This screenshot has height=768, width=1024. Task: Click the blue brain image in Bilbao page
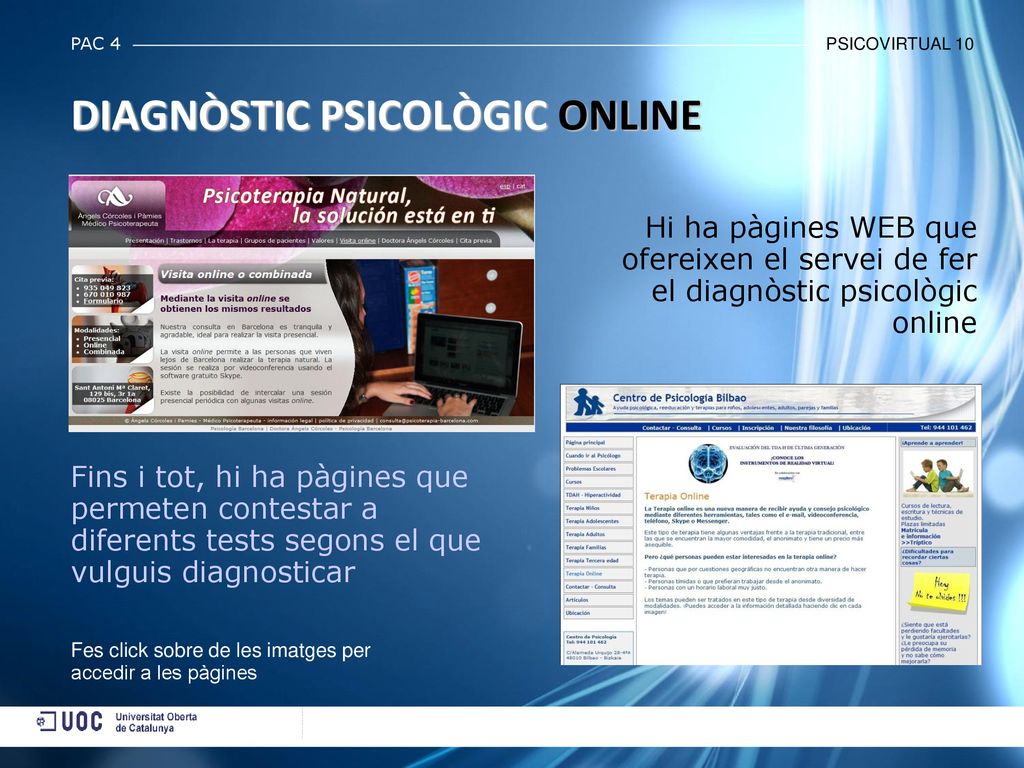pyautogui.click(x=708, y=463)
